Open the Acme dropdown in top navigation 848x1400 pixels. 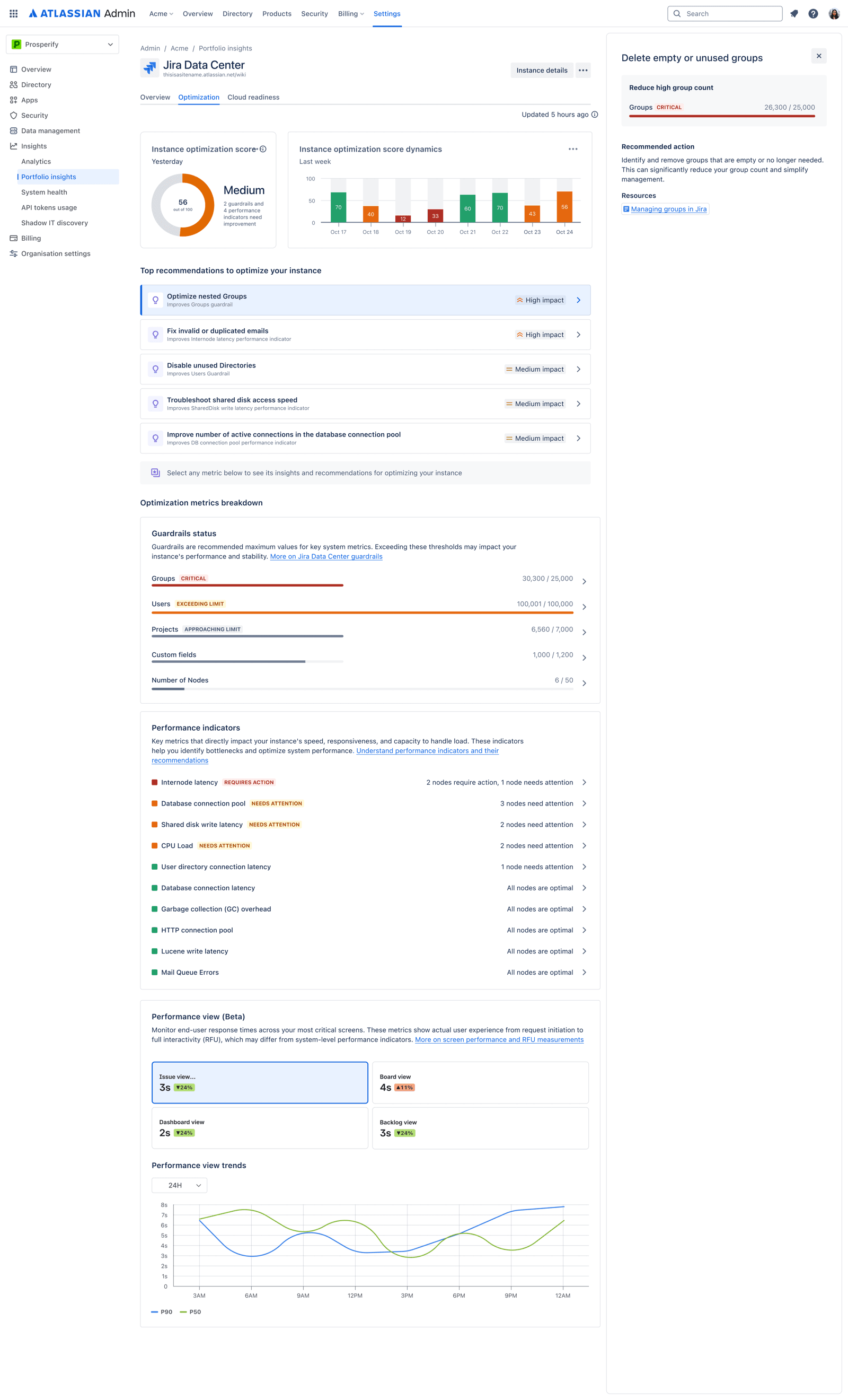[x=161, y=14]
